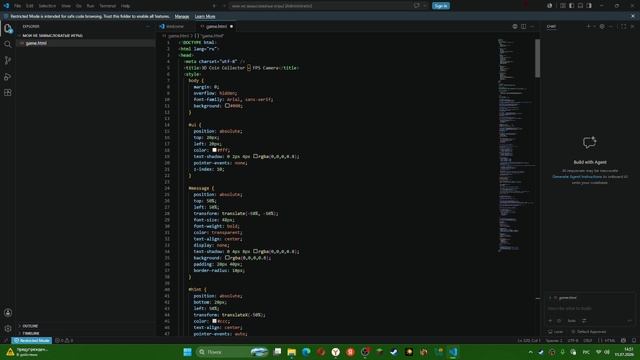Open the Help menu
Screen dimensions: 640x360
coord(125,6)
